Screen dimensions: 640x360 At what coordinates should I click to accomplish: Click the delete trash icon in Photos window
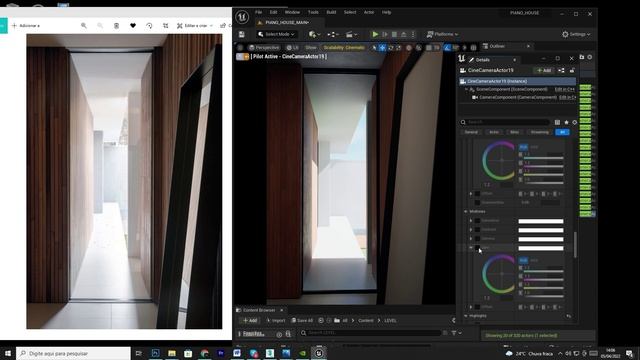point(116,25)
